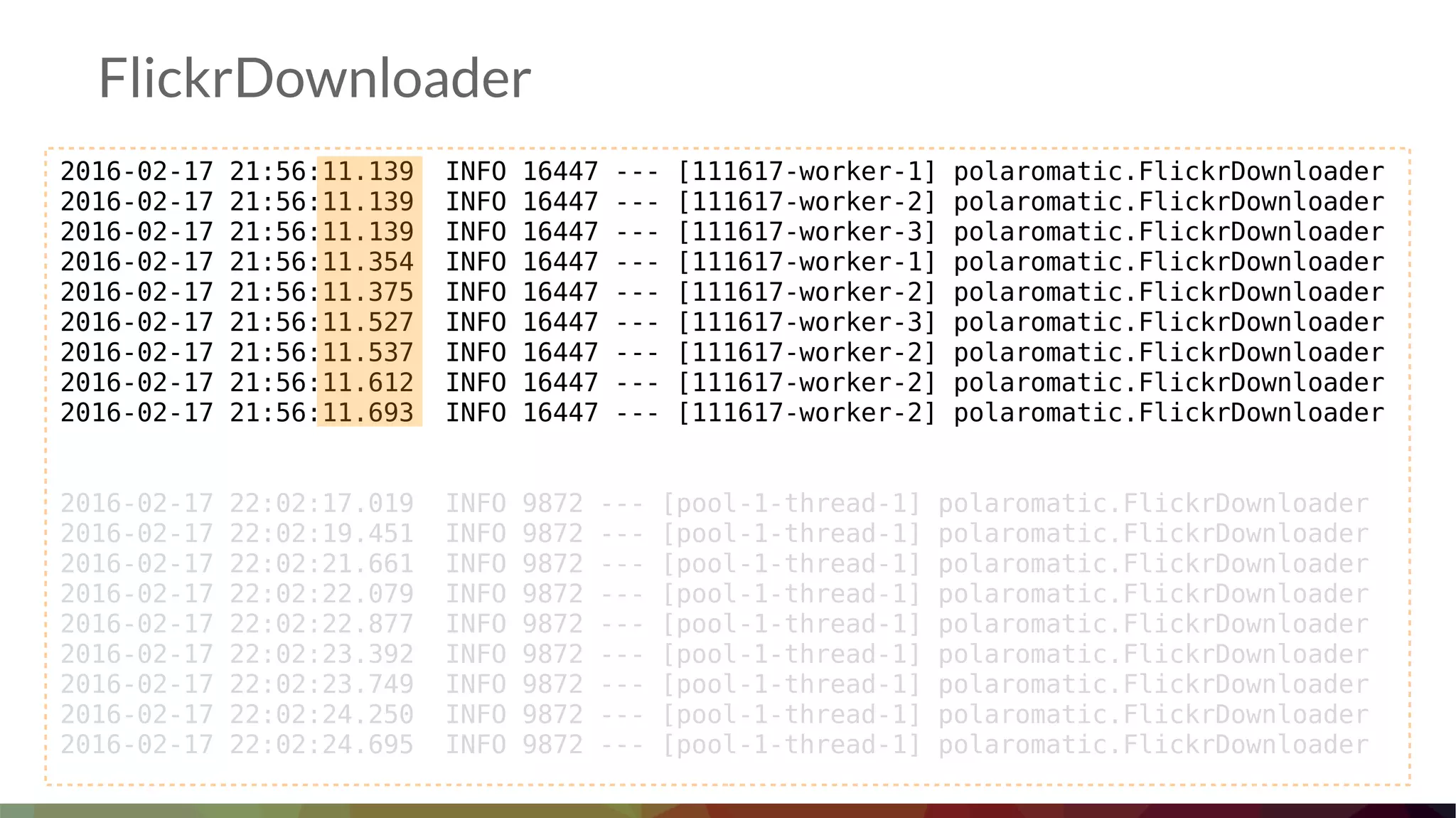This screenshot has width=1456, height=818.
Task: Click [pool-1-thread-1] in the 22:02:17.019 row
Action: click(792, 504)
